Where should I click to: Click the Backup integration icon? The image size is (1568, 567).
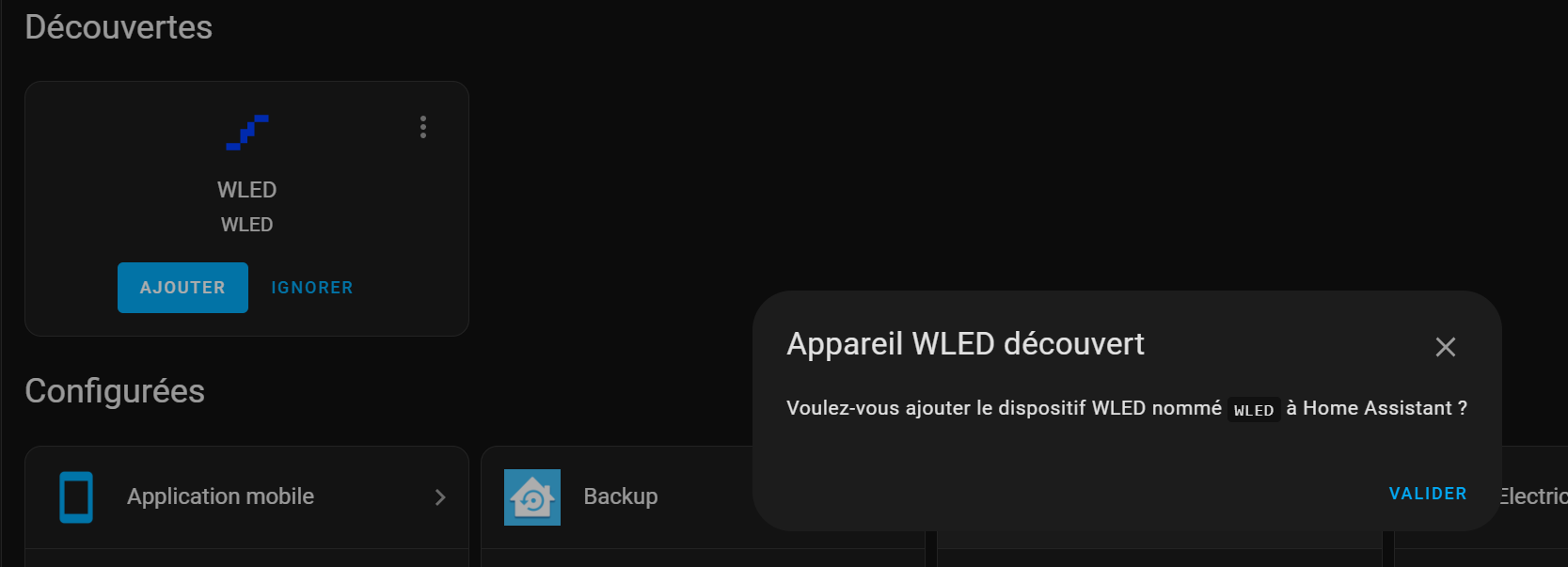[532, 497]
